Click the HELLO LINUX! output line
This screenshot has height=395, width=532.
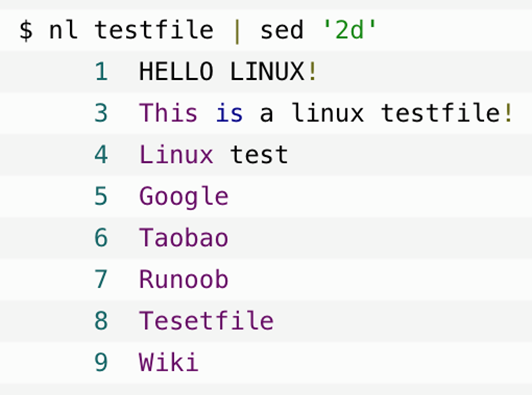pyautogui.click(x=228, y=72)
